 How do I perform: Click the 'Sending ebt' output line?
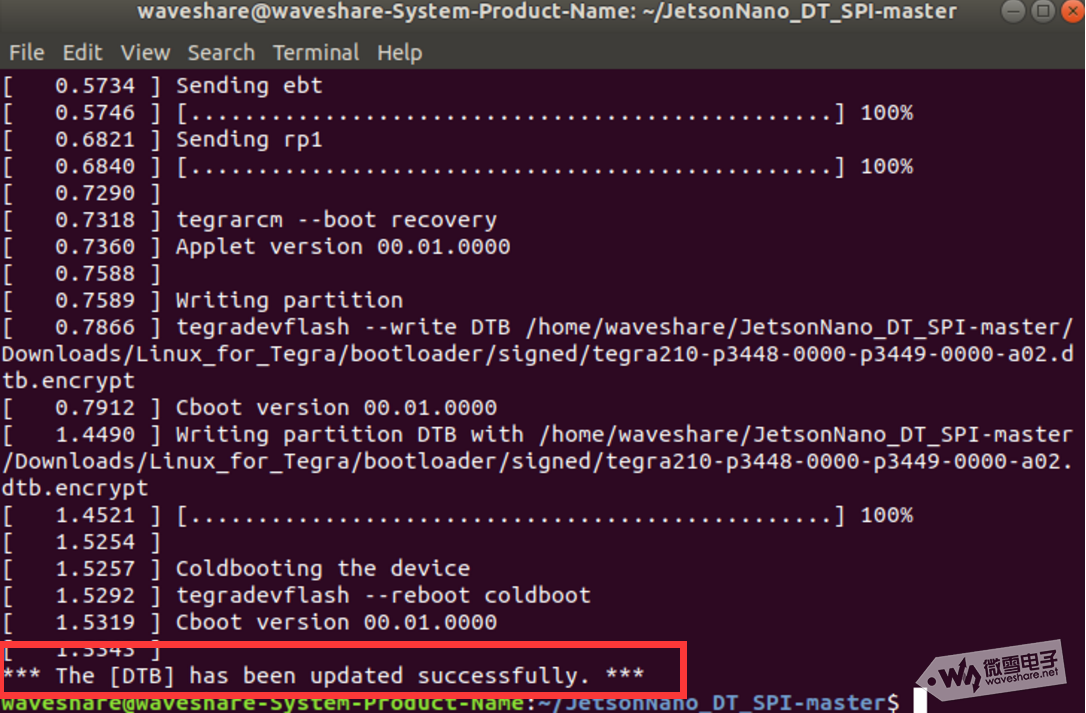249,86
